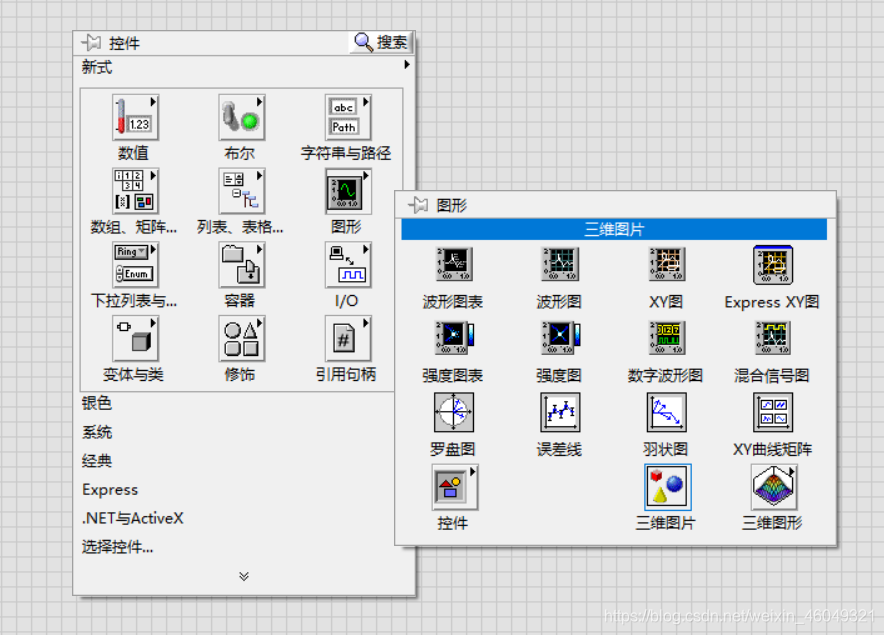The image size is (884, 635).
Task: Select the 数字波形图 digital waveform control
Action: click(x=666, y=338)
